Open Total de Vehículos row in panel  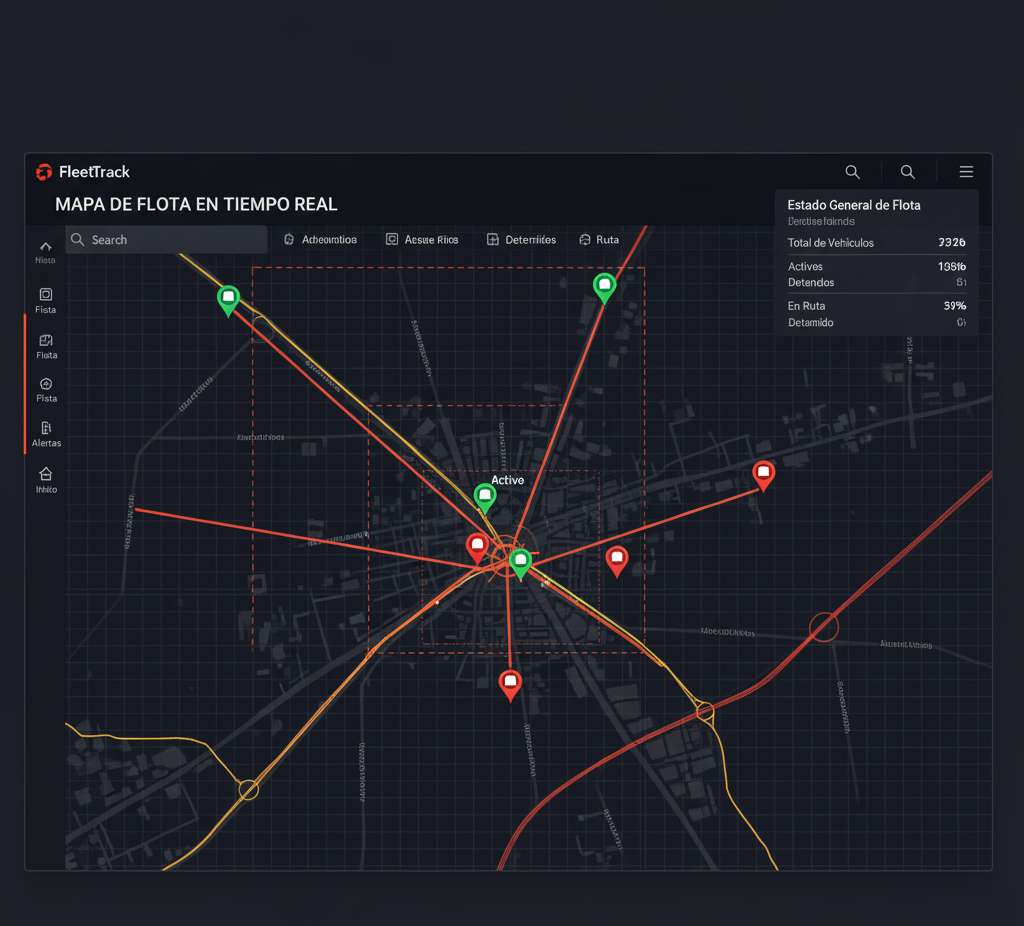(x=876, y=243)
